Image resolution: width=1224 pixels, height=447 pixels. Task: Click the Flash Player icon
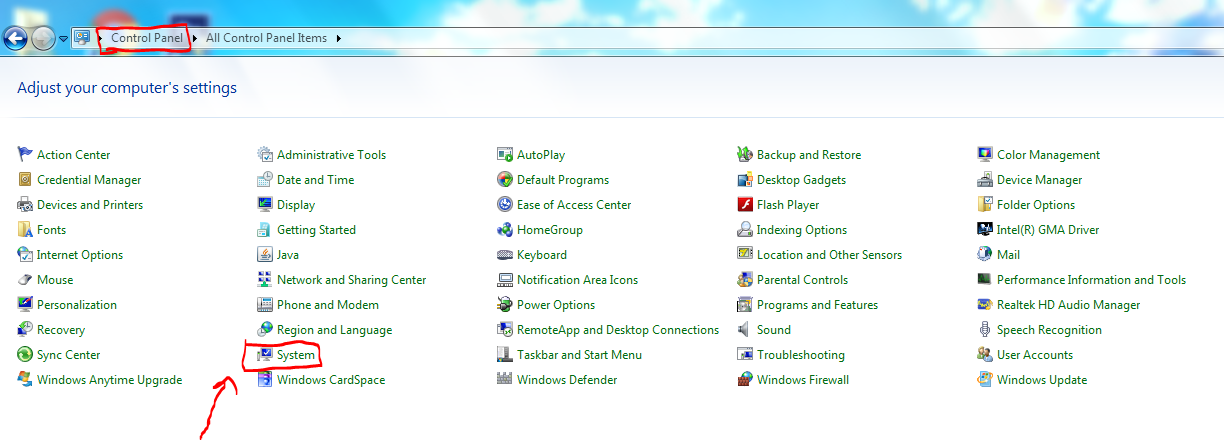[x=745, y=204]
